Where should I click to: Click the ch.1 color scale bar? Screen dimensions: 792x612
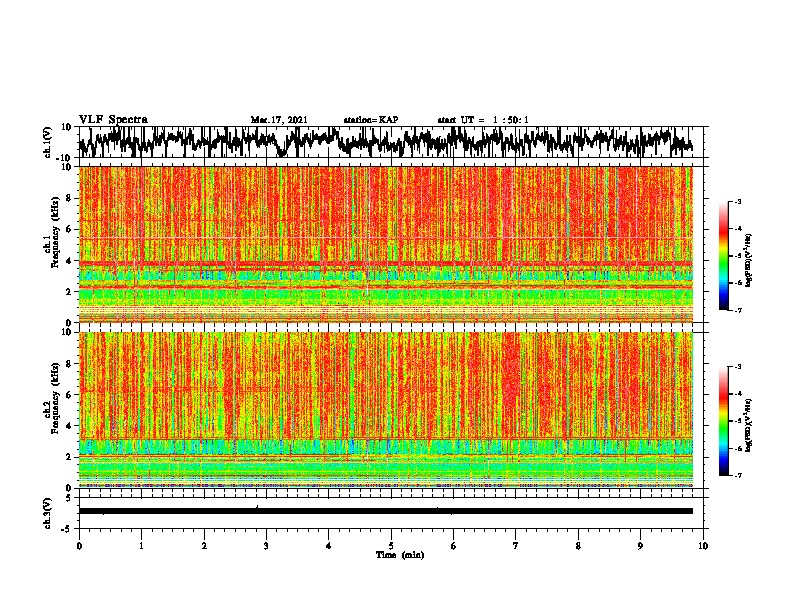pyautogui.click(x=723, y=256)
